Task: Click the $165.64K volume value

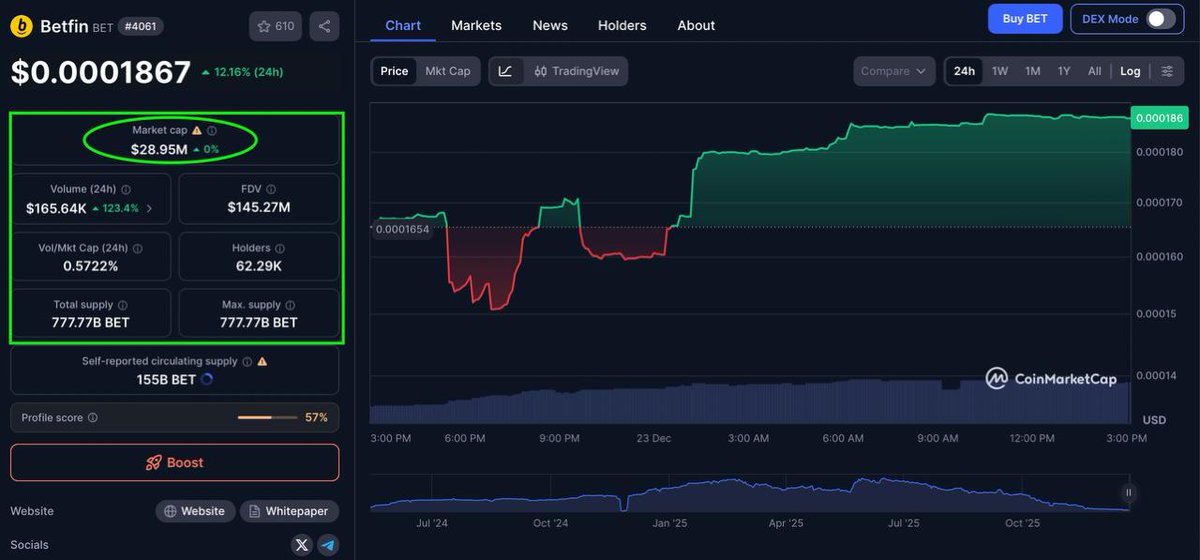Action: pos(56,208)
